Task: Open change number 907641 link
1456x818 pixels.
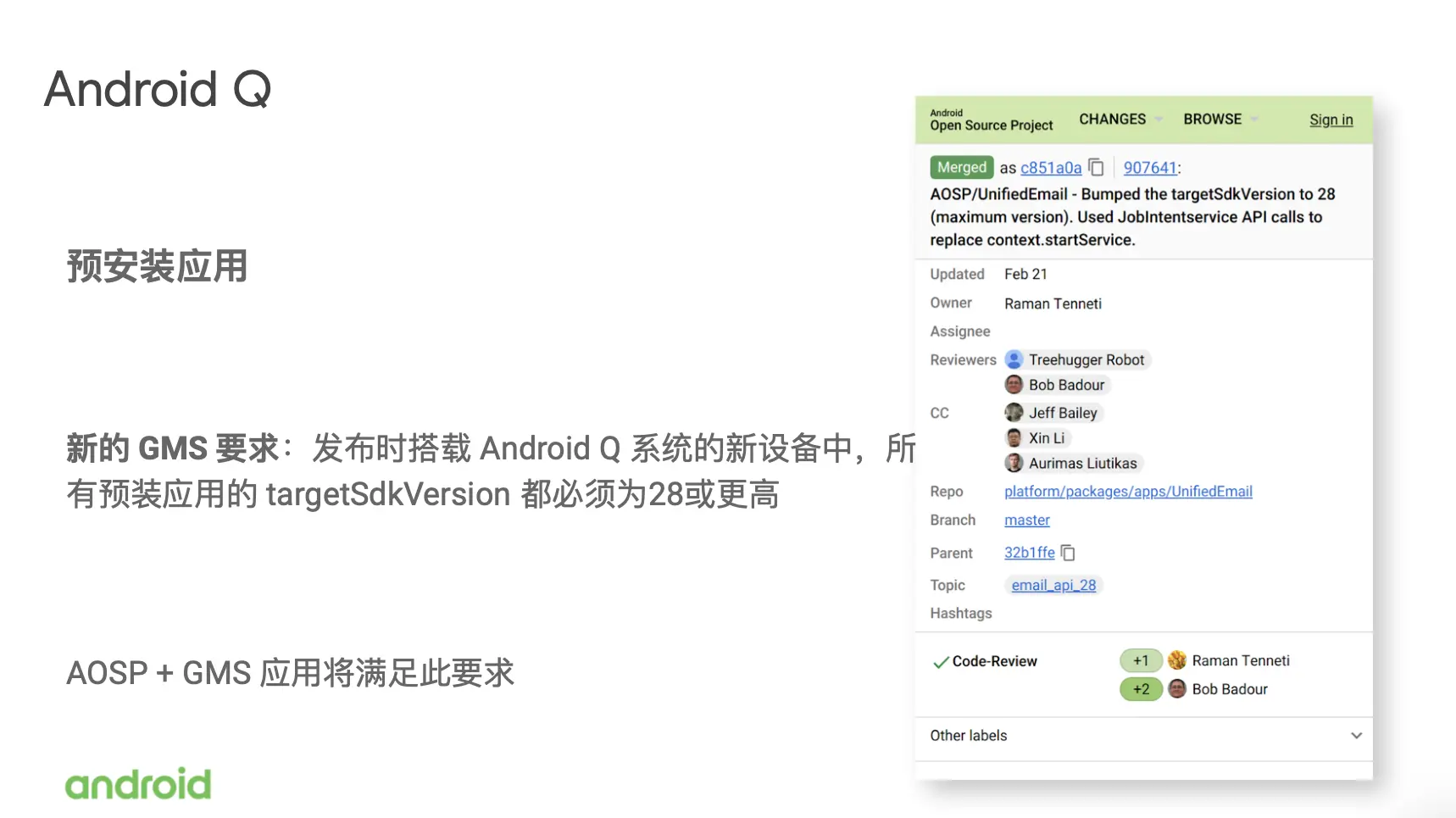Action: 1150,168
